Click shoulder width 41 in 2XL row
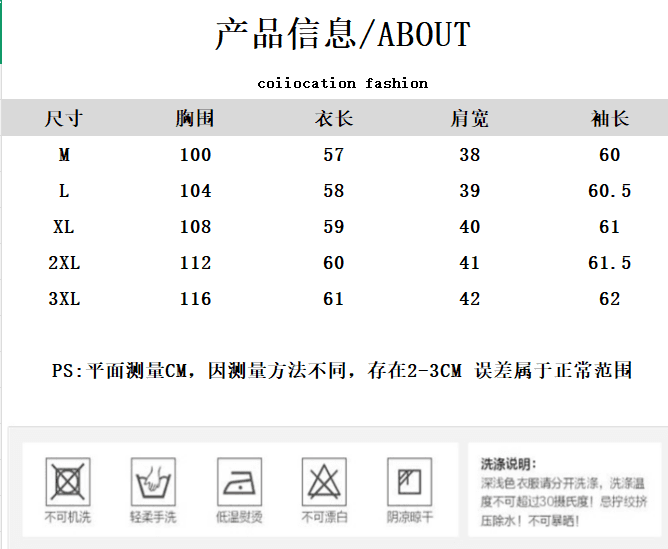 coord(469,263)
